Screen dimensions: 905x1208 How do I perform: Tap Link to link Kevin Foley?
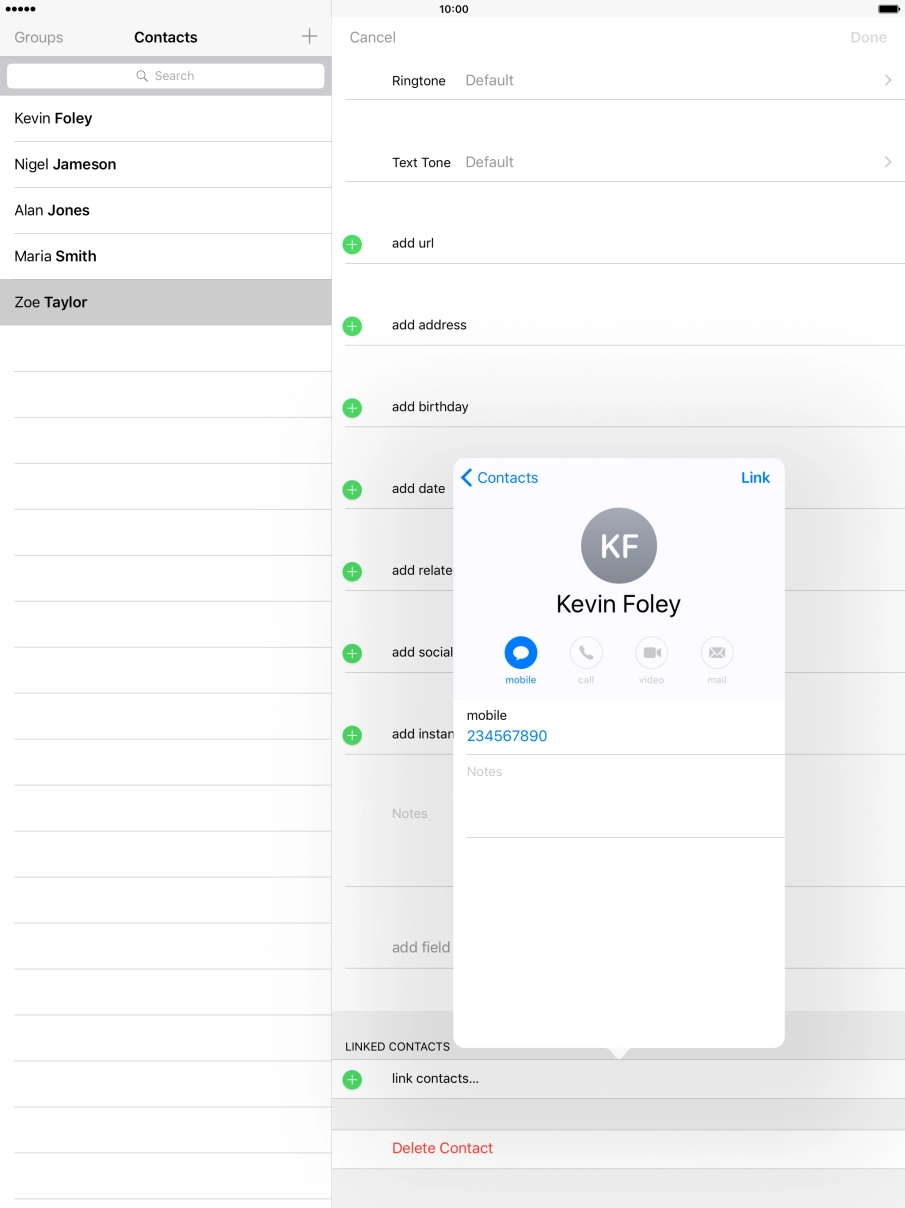point(755,478)
